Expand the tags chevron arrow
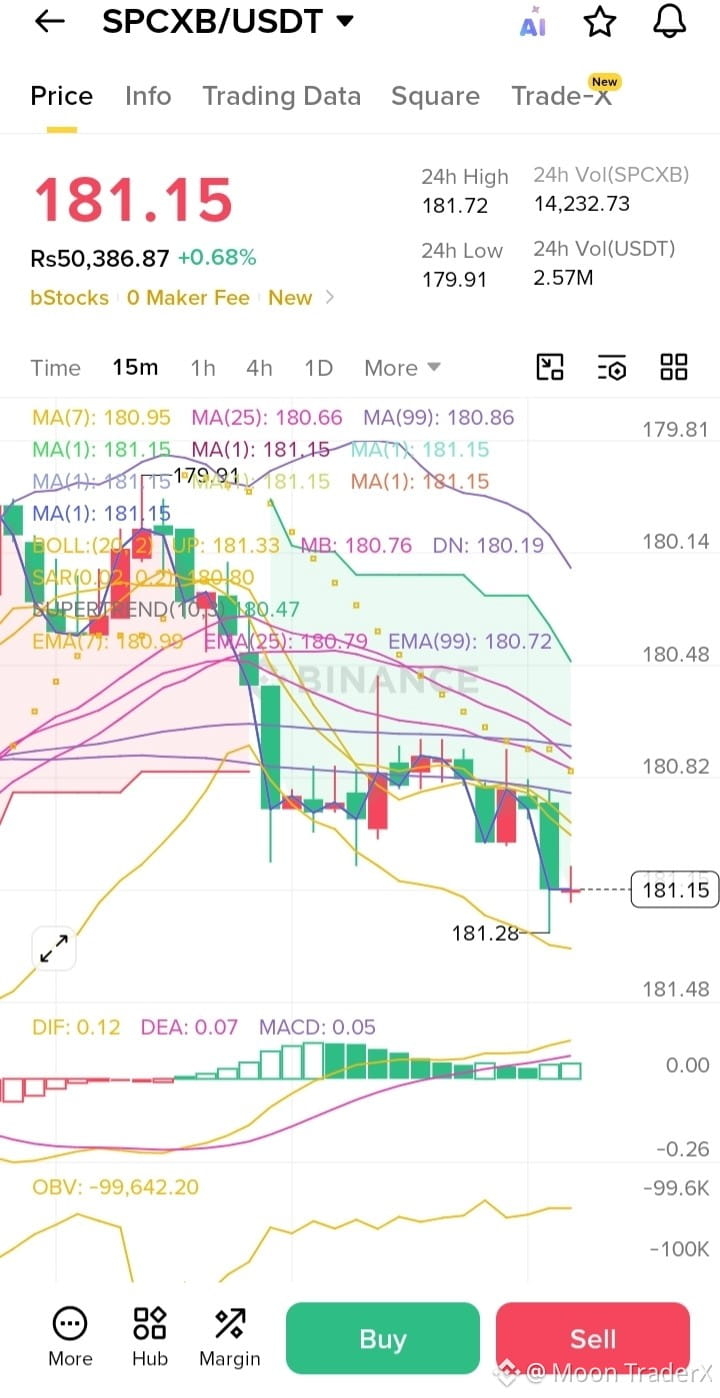Screen dimensions: 720x1398 tap(330, 298)
